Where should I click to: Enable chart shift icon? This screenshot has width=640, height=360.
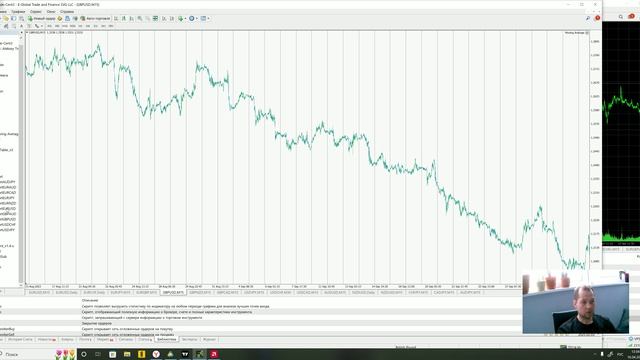coord(172,18)
